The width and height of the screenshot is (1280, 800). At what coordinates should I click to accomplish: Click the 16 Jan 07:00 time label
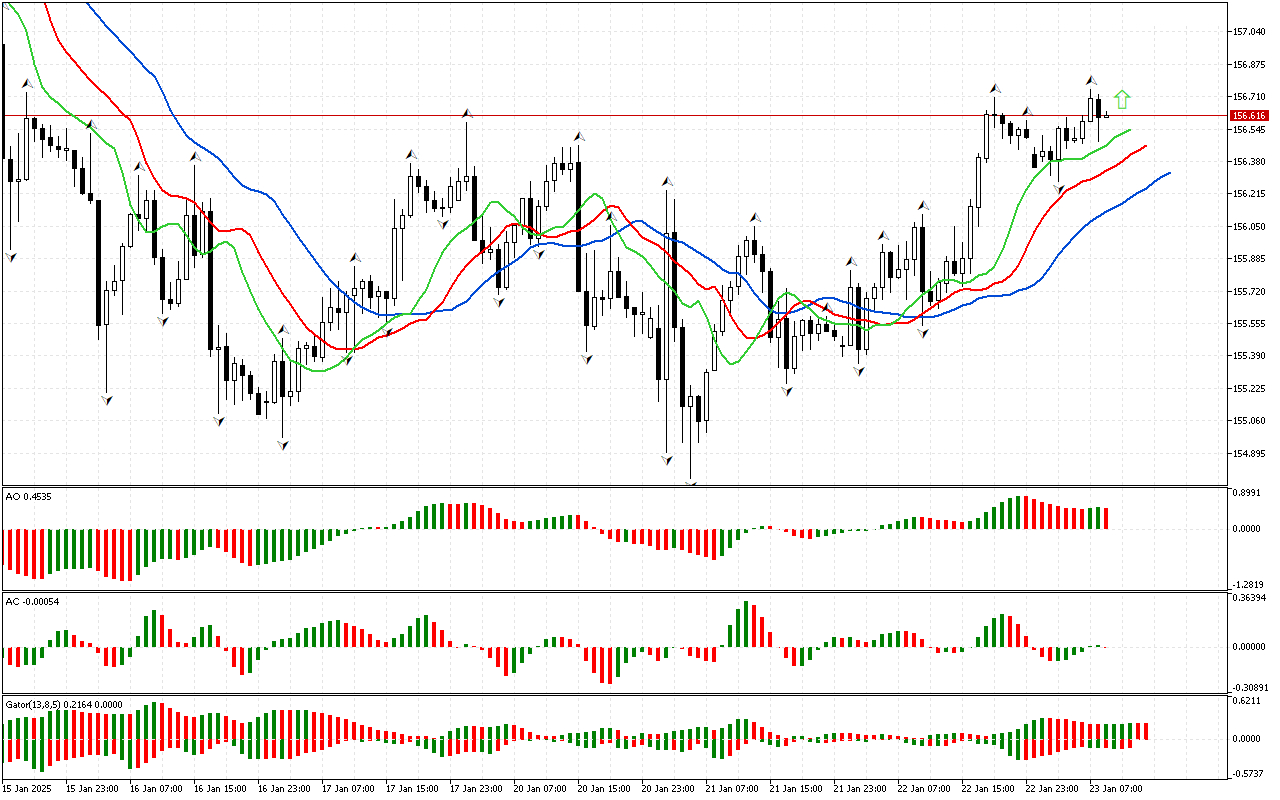click(x=158, y=788)
